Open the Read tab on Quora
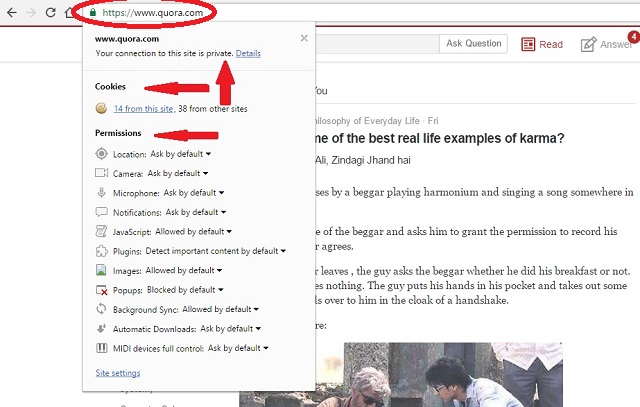 (542, 44)
